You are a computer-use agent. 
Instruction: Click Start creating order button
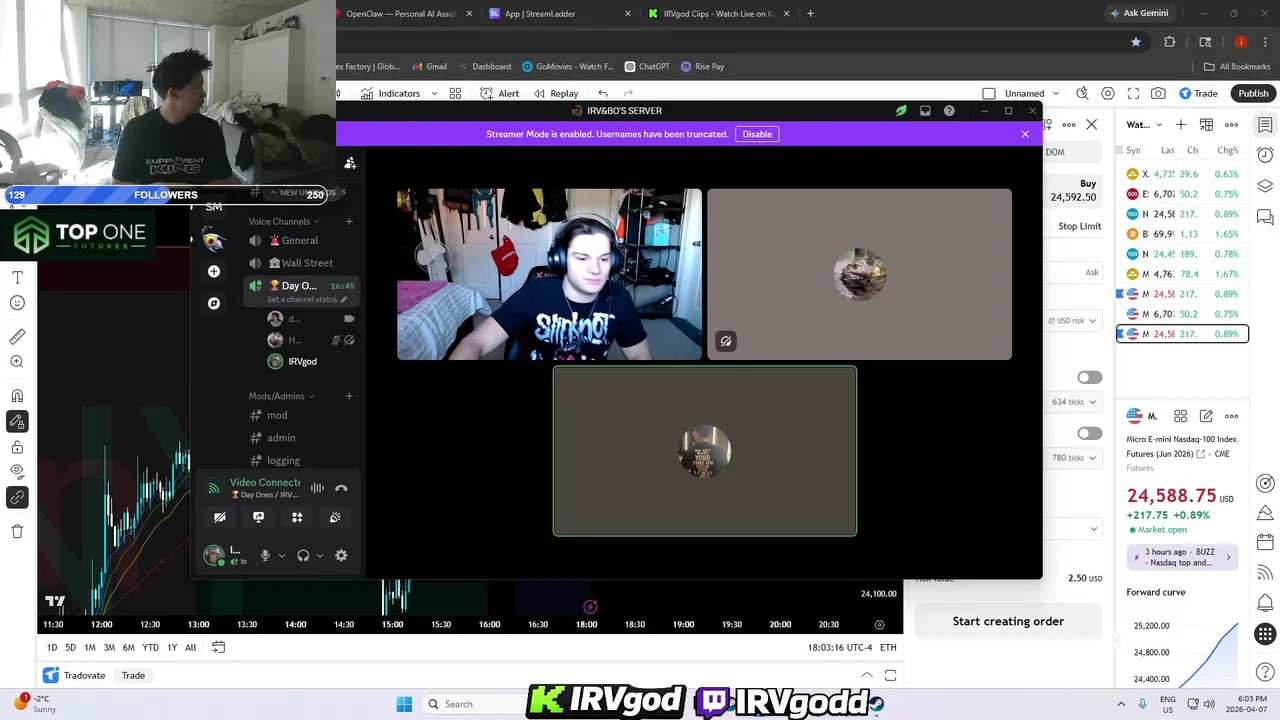[1008, 621]
